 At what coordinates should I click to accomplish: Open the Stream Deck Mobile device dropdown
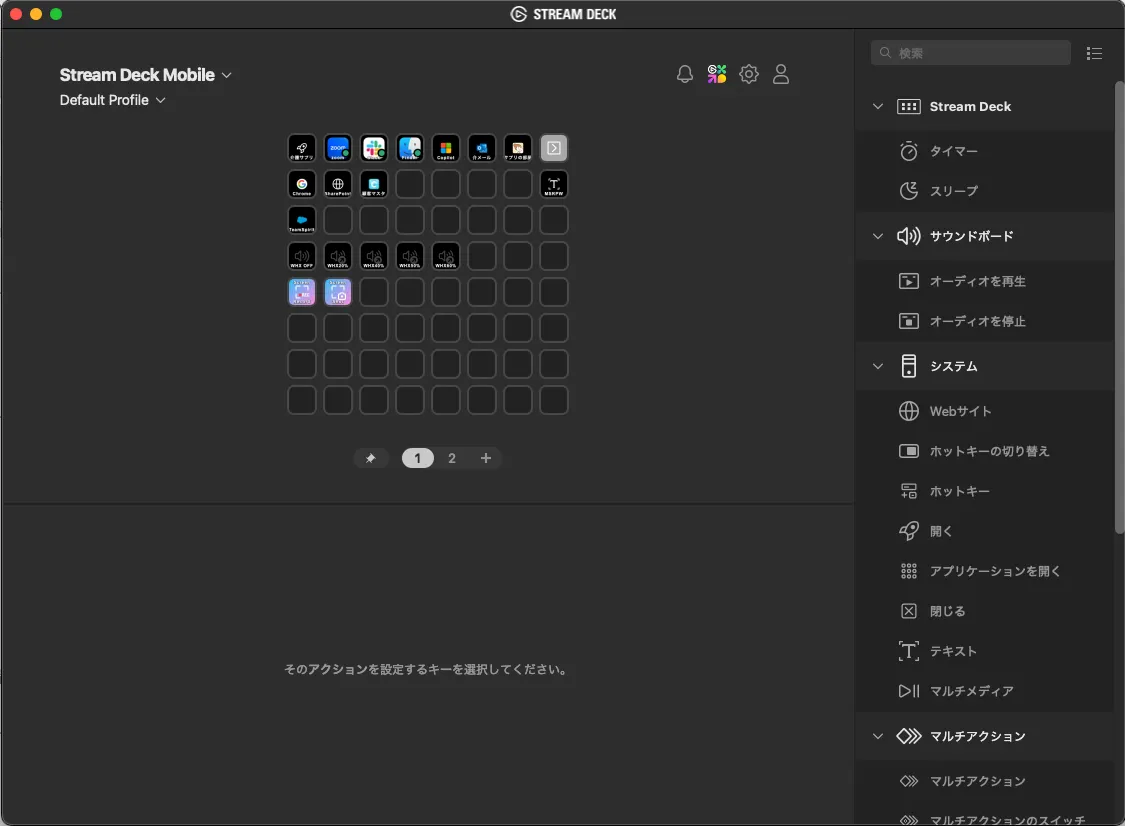point(146,75)
